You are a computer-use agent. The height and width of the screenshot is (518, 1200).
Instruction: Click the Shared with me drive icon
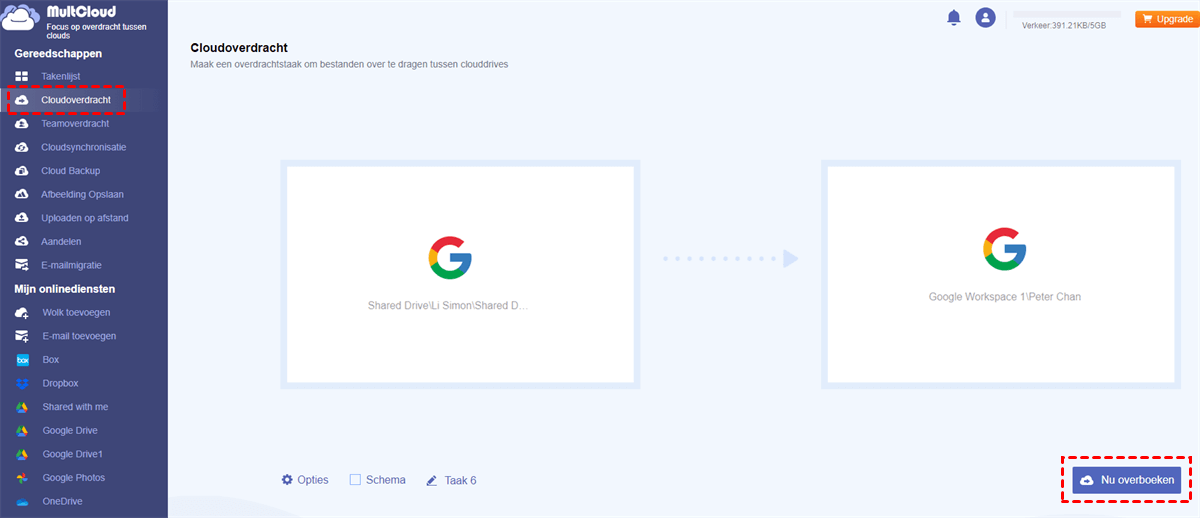click(22, 407)
